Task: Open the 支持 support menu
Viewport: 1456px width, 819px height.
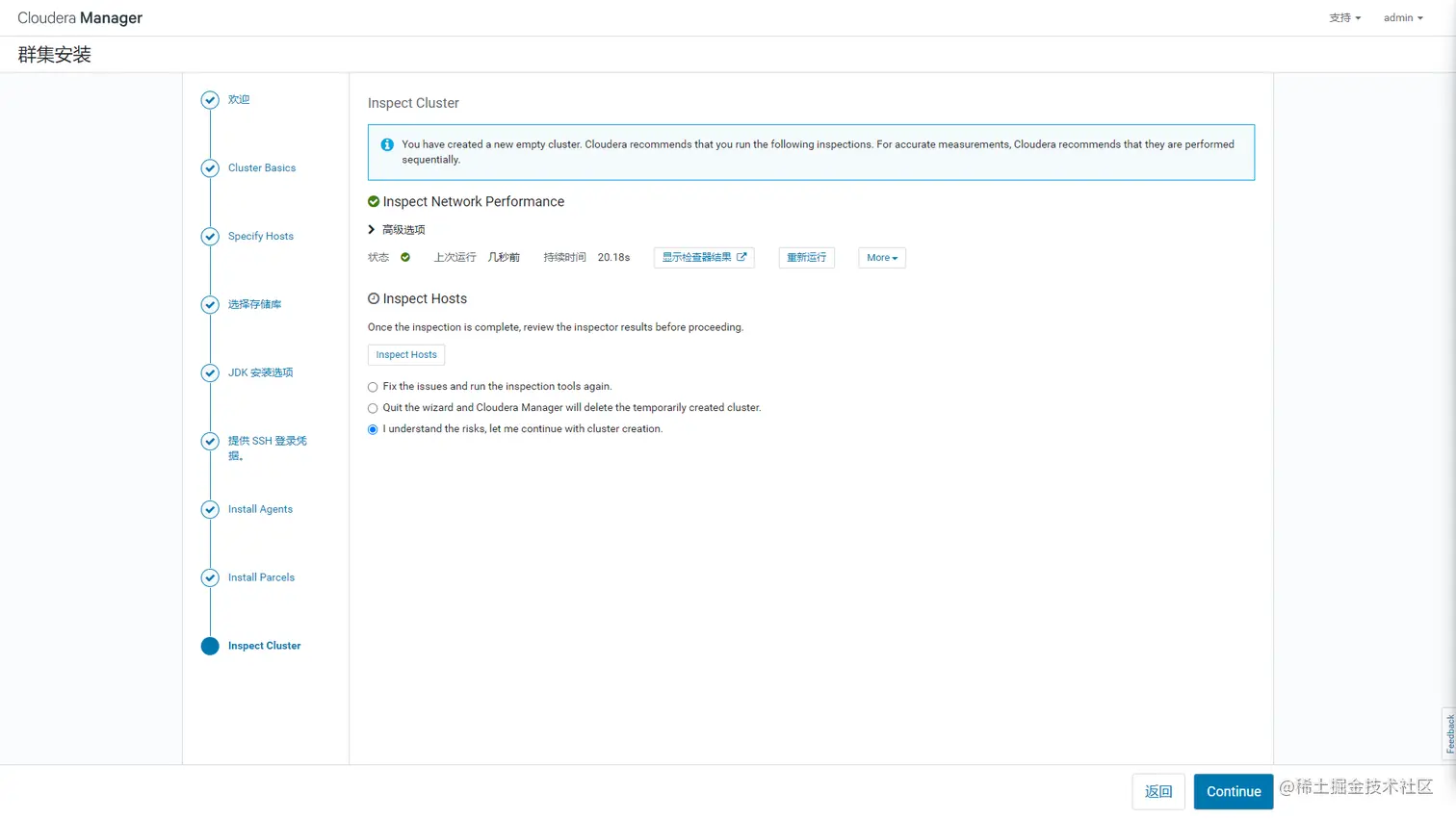Action: (x=1345, y=17)
